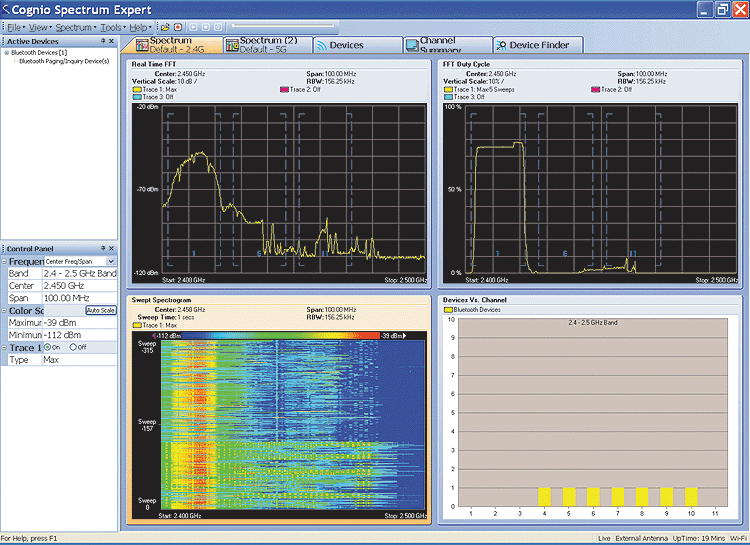Click Real Time FFT Trace 3 blue swatch

point(137,97)
